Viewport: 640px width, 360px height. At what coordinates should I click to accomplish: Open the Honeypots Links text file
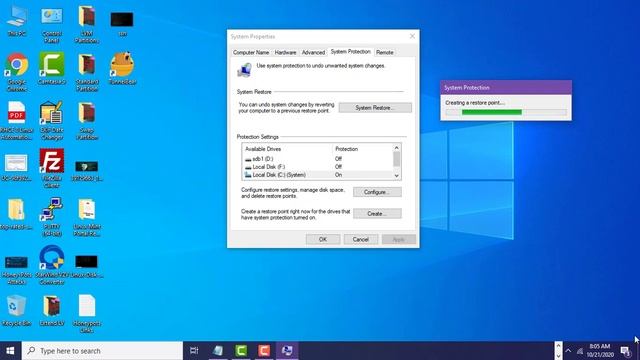click(87, 313)
